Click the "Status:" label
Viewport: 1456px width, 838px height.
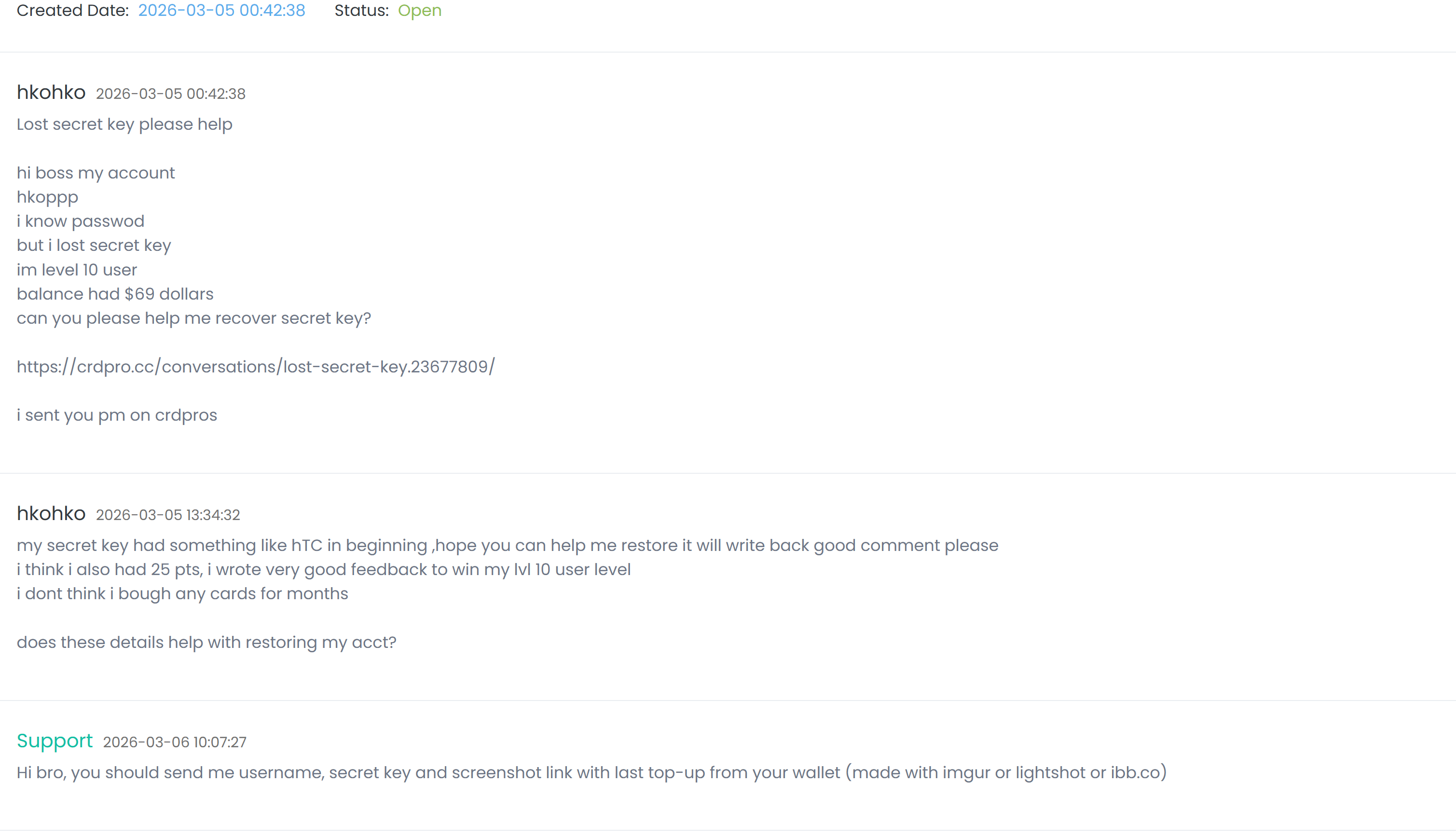(x=361, y=10)
